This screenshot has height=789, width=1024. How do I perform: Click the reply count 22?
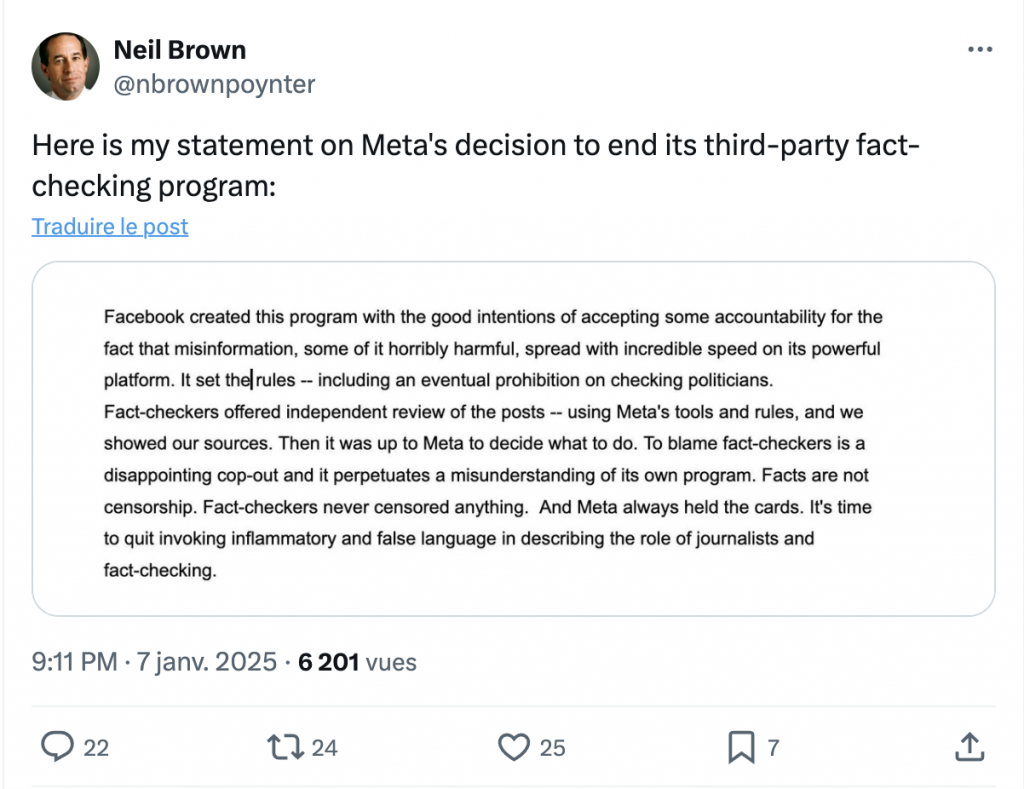pyautogui.click(x=96, y=747)
